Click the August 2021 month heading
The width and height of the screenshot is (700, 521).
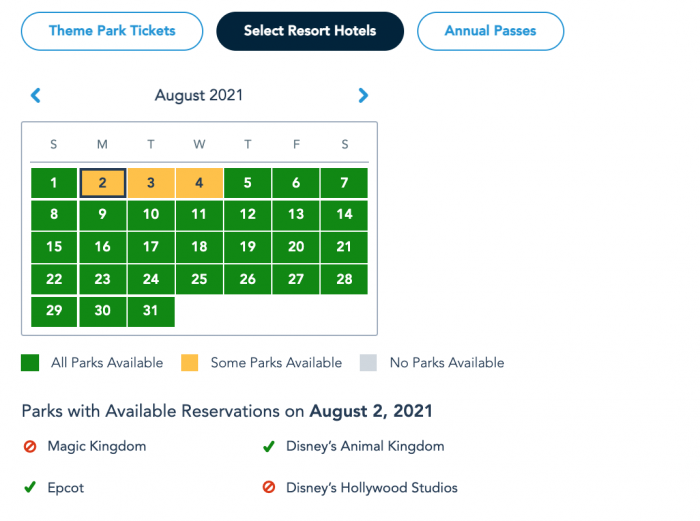pyautogui.click(x=199, y=96)
